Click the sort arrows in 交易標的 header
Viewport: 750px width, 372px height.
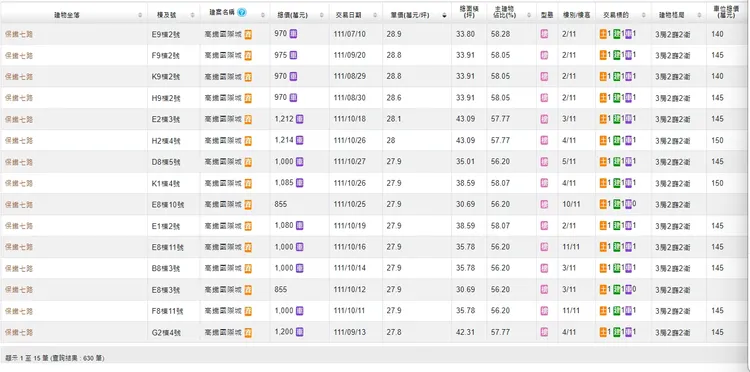[x=644, y=15]
